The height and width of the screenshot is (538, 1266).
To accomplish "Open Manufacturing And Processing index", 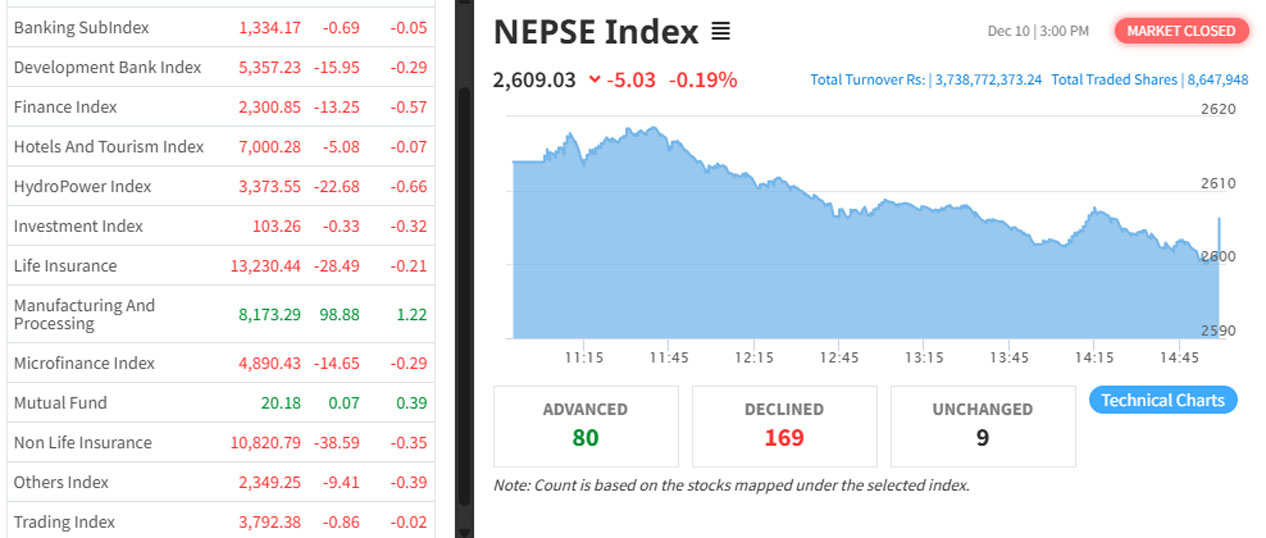I will point(84,314).
